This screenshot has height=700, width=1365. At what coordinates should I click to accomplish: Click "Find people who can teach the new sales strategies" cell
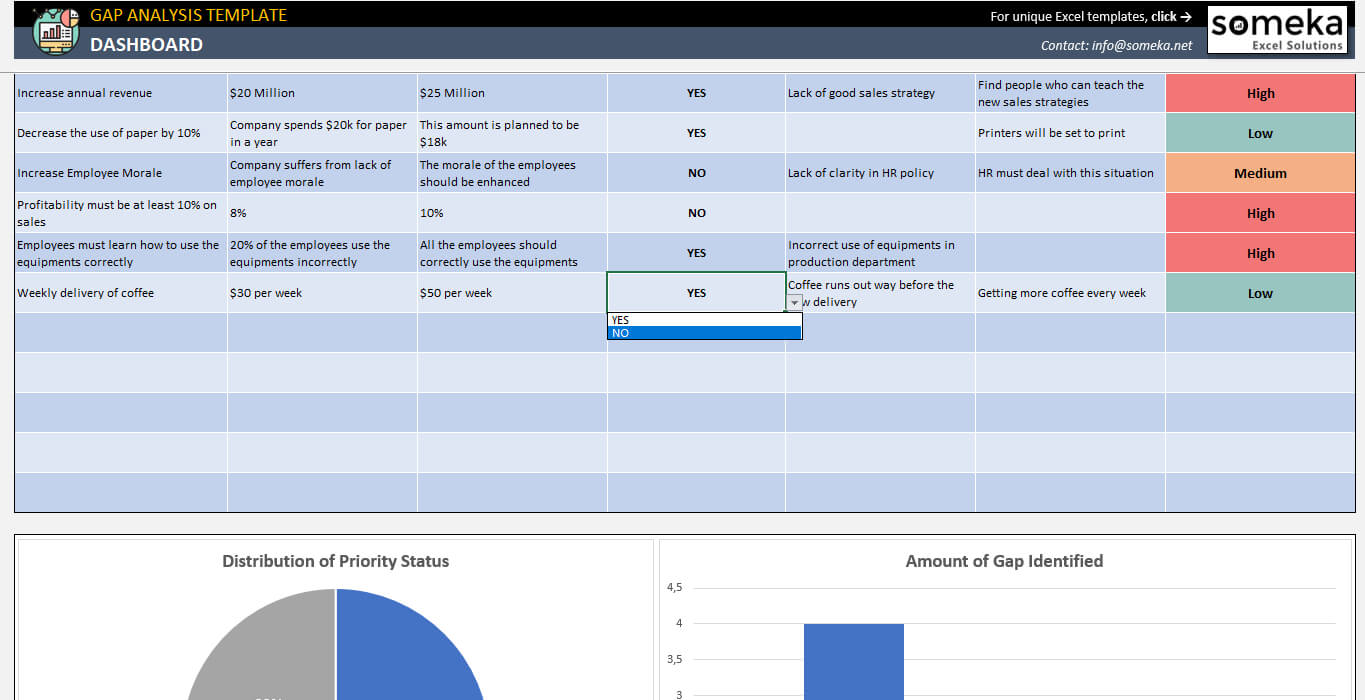point(1070,93)
